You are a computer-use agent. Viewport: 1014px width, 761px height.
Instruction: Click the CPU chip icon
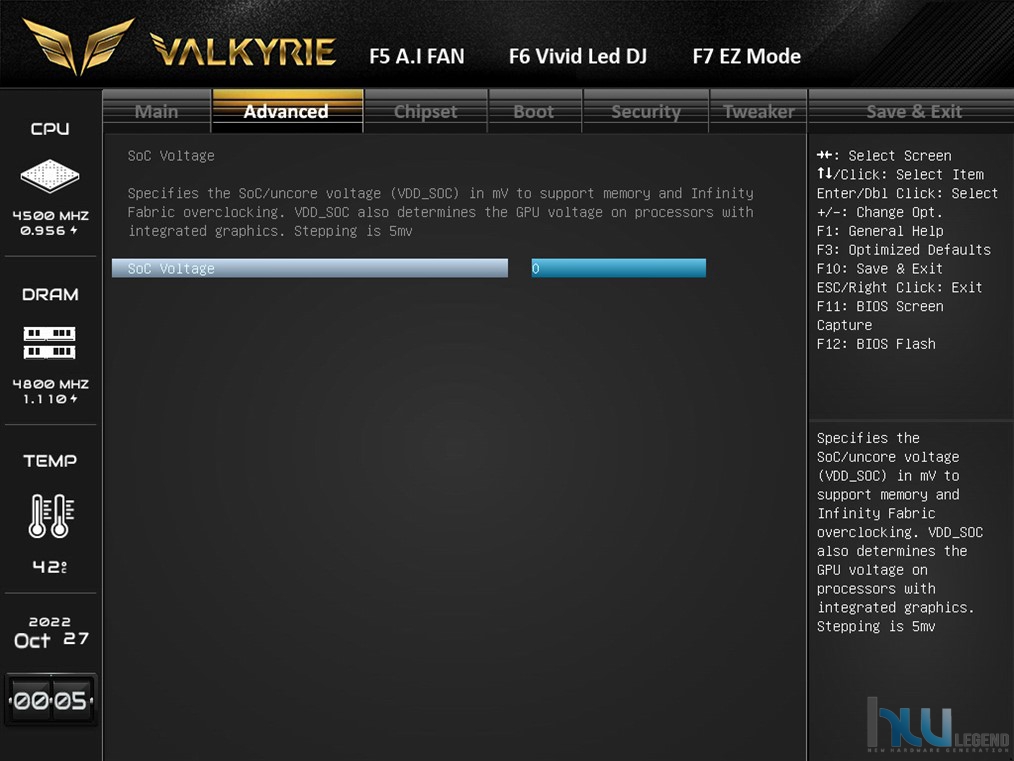pos(50,175)
